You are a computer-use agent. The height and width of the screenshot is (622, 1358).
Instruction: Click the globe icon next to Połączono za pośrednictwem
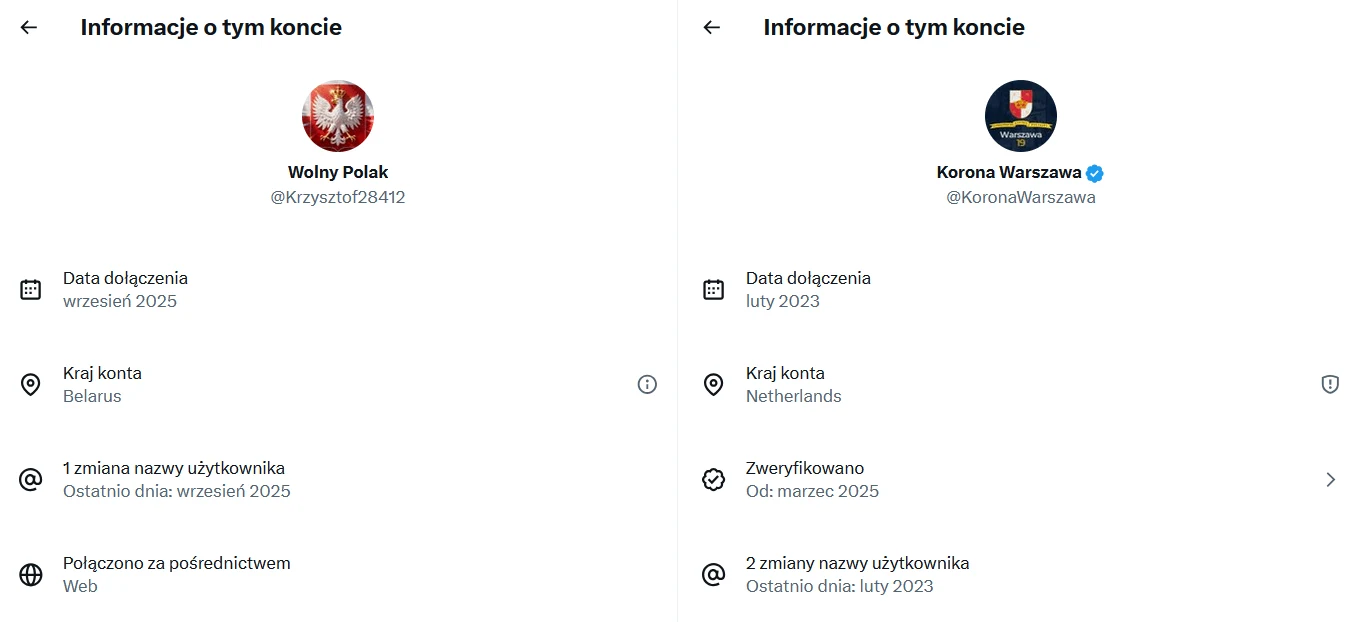pos(31,574)
